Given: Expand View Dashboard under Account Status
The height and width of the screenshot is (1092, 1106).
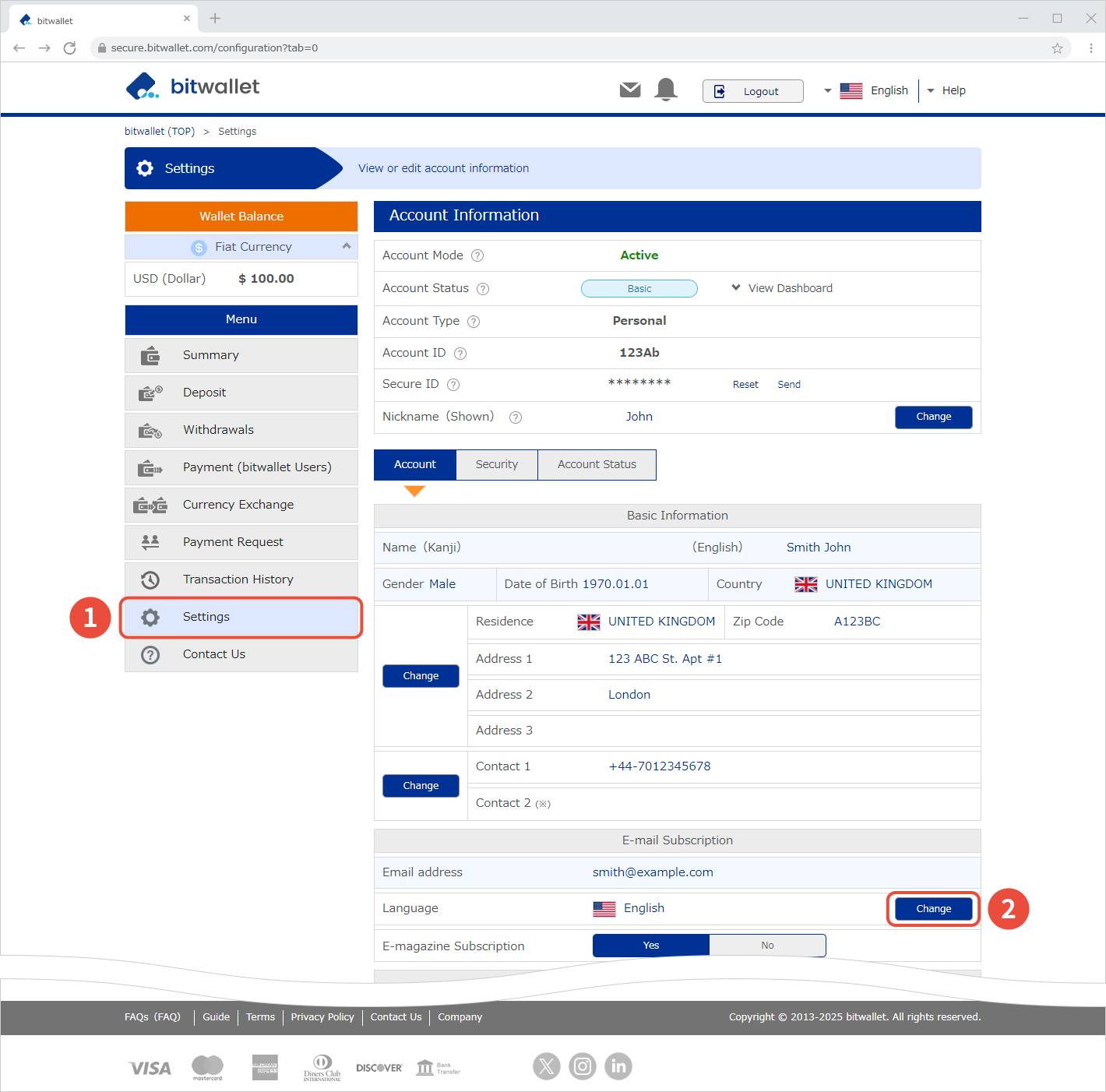Looking at the screenshot, I should pos(782,288).
